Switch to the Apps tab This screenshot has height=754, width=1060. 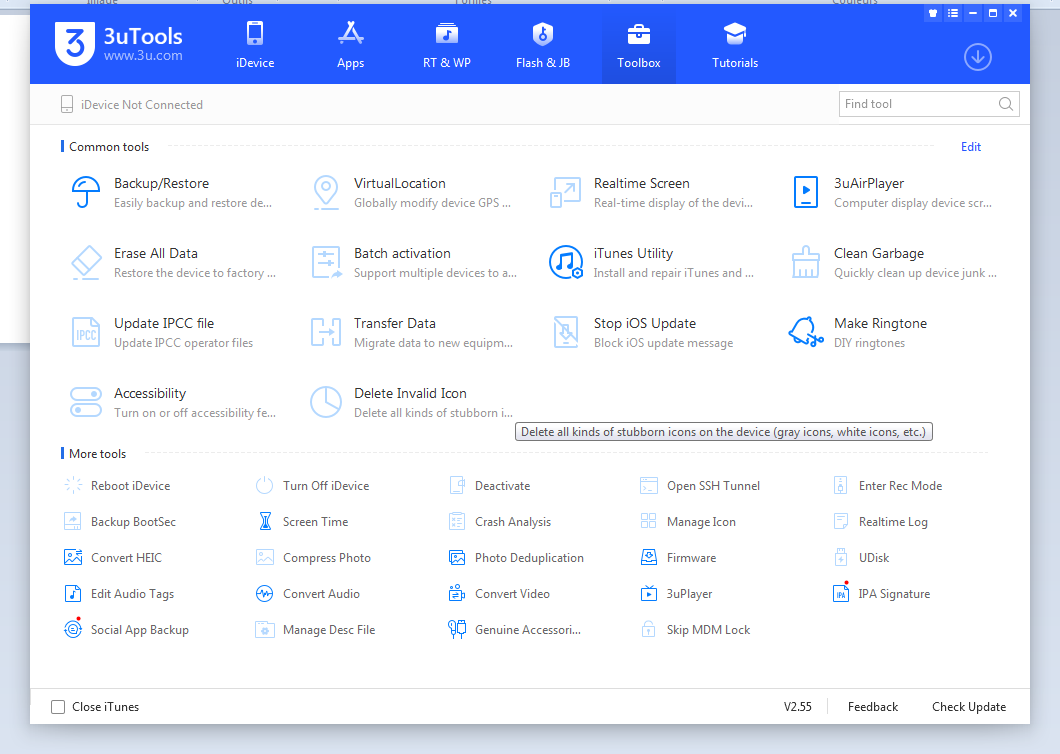350,45
